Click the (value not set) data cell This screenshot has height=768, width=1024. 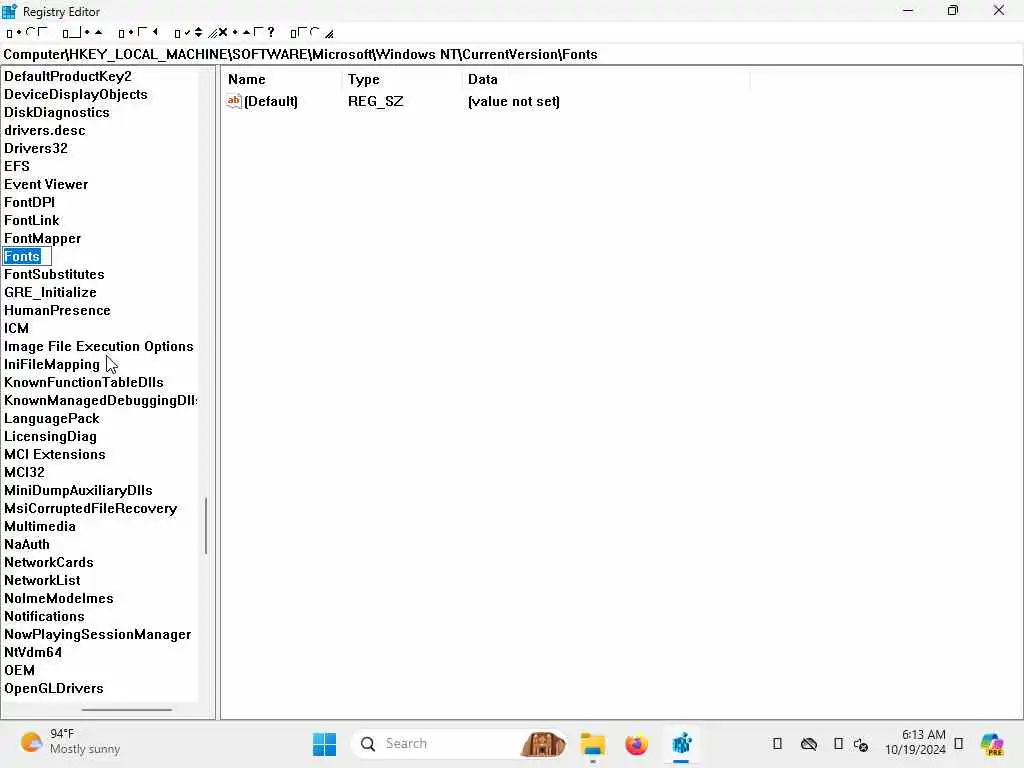513,101
